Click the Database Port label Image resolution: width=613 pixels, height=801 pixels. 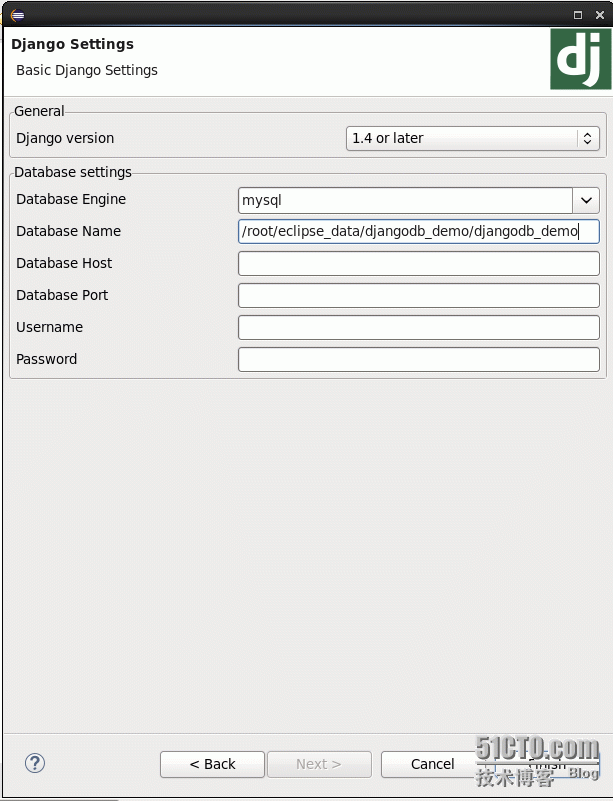[x=62, y=295]
